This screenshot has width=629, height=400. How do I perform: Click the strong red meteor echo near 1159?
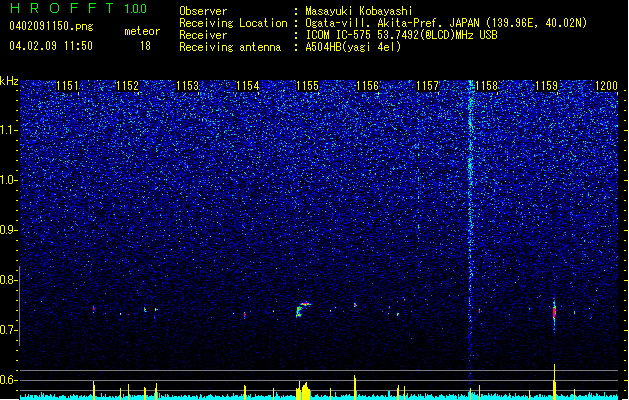554,312
